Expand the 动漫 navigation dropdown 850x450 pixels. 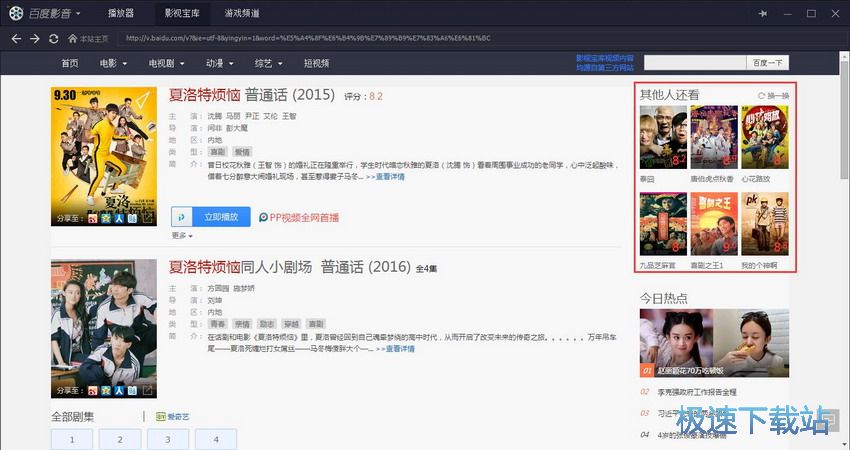[x=231, y=63]
